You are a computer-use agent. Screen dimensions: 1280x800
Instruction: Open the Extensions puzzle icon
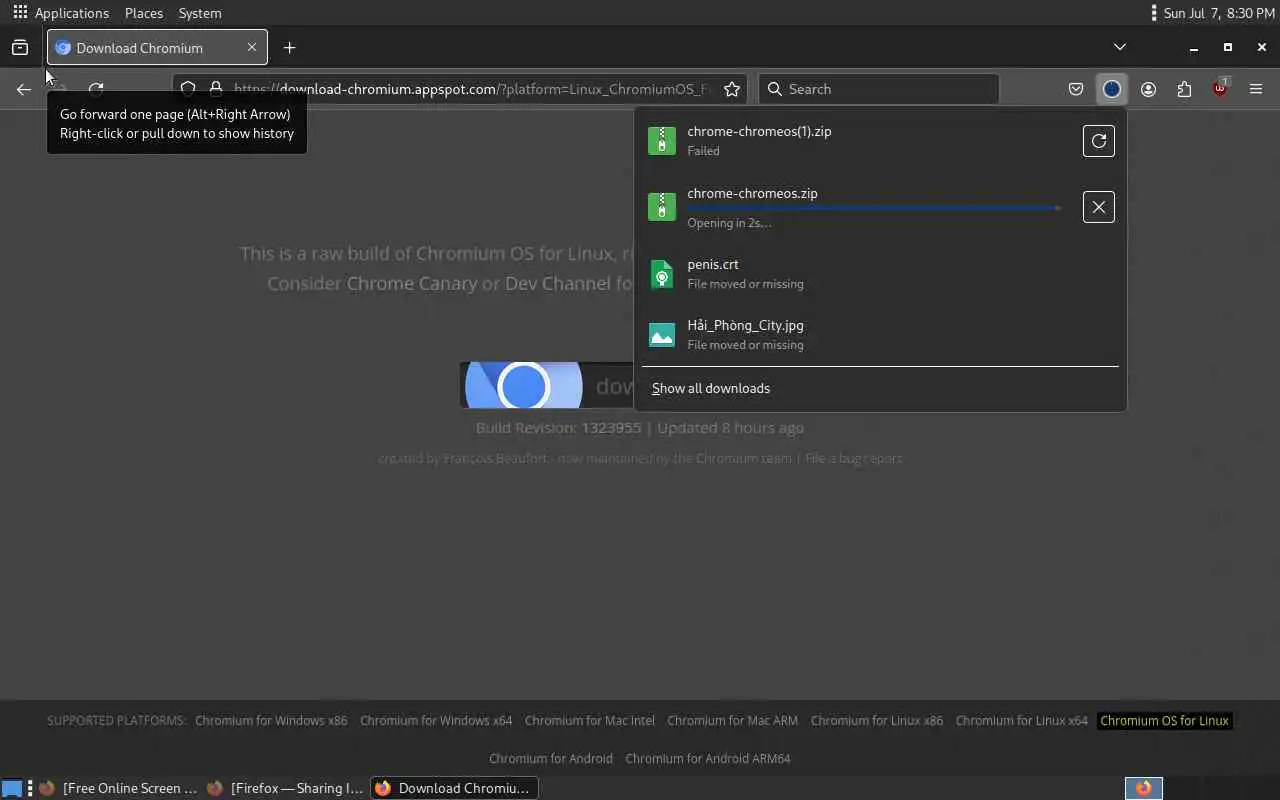coord(1184,89)
